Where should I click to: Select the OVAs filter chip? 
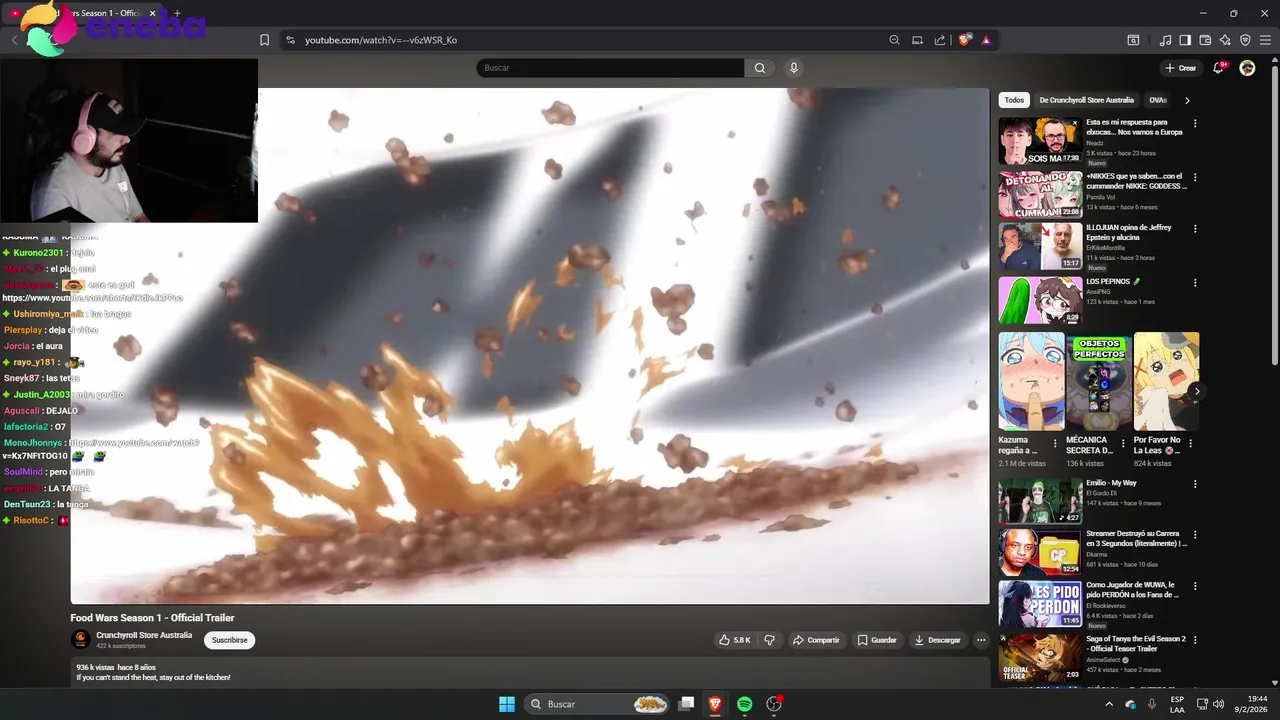click(x=1158, y=100)
